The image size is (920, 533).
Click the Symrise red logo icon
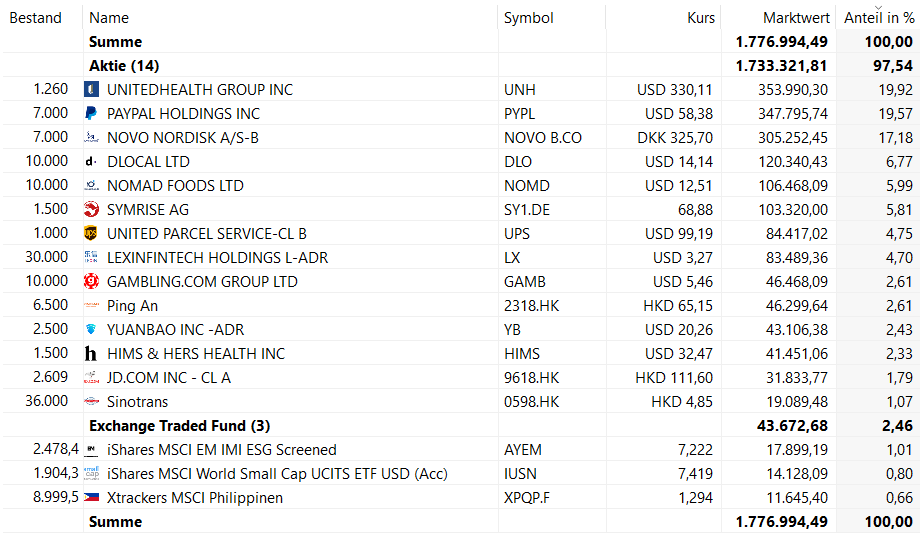(91, 210)
